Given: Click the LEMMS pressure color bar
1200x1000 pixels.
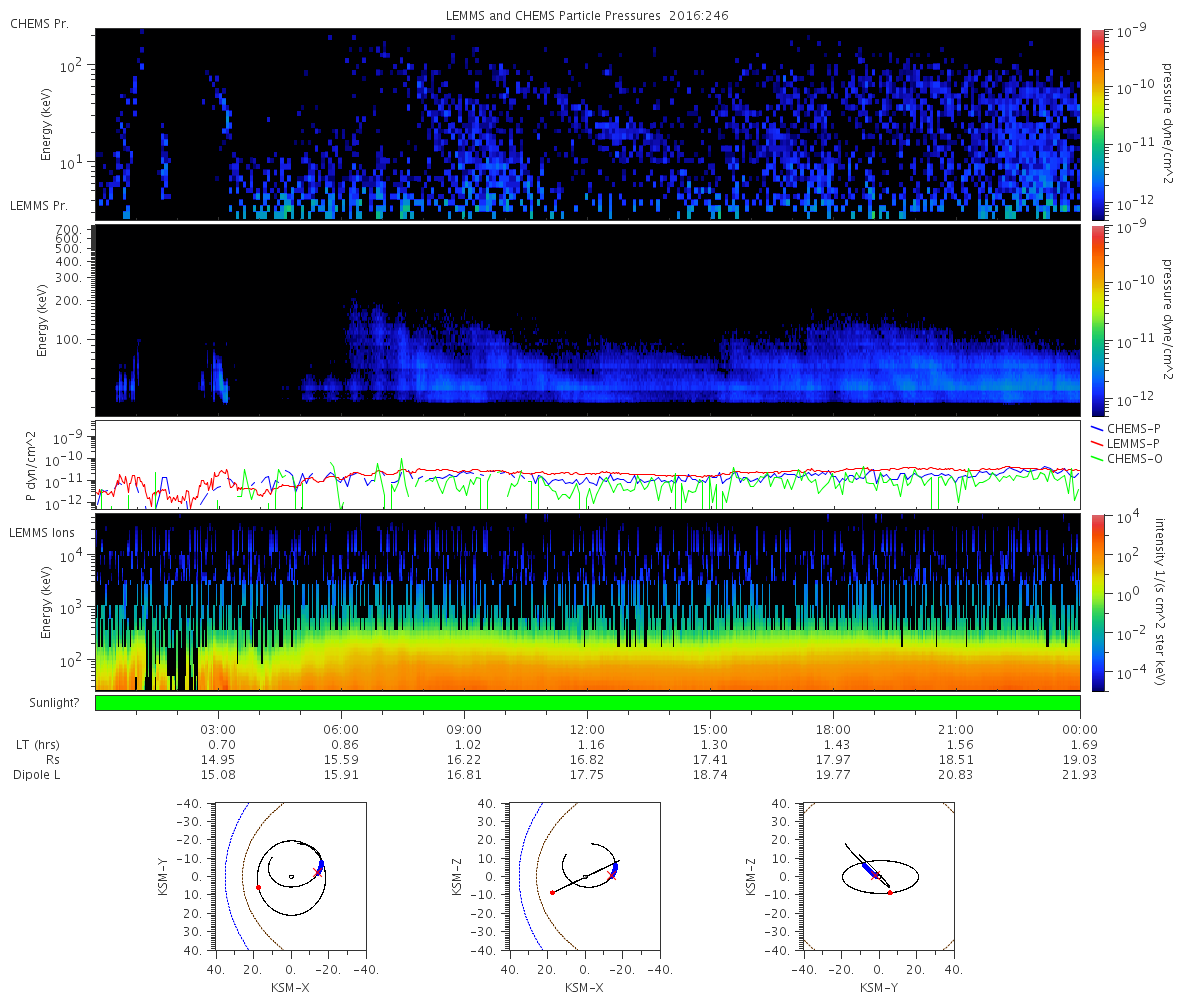Looking at the screenshot, I should (1099, 320).
